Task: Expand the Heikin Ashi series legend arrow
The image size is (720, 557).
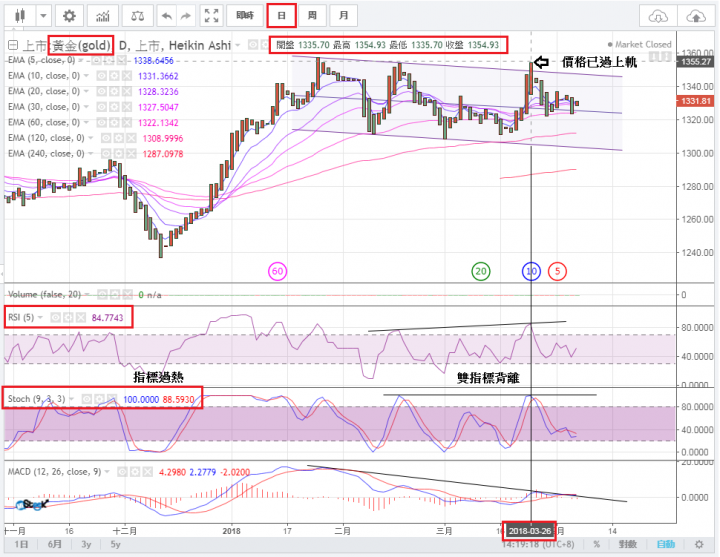Action: 237,45
